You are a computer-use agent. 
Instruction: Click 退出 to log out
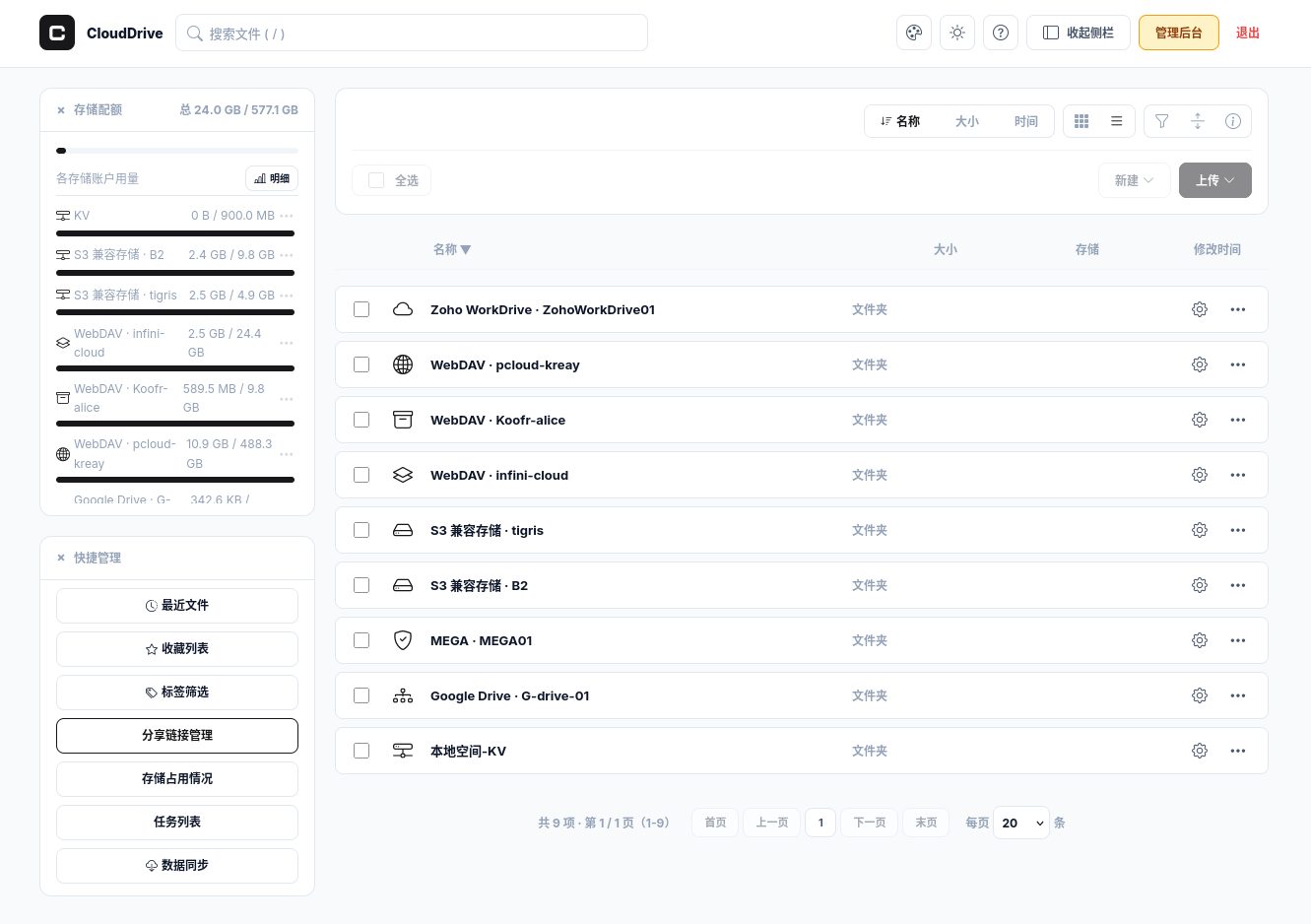1248,33
